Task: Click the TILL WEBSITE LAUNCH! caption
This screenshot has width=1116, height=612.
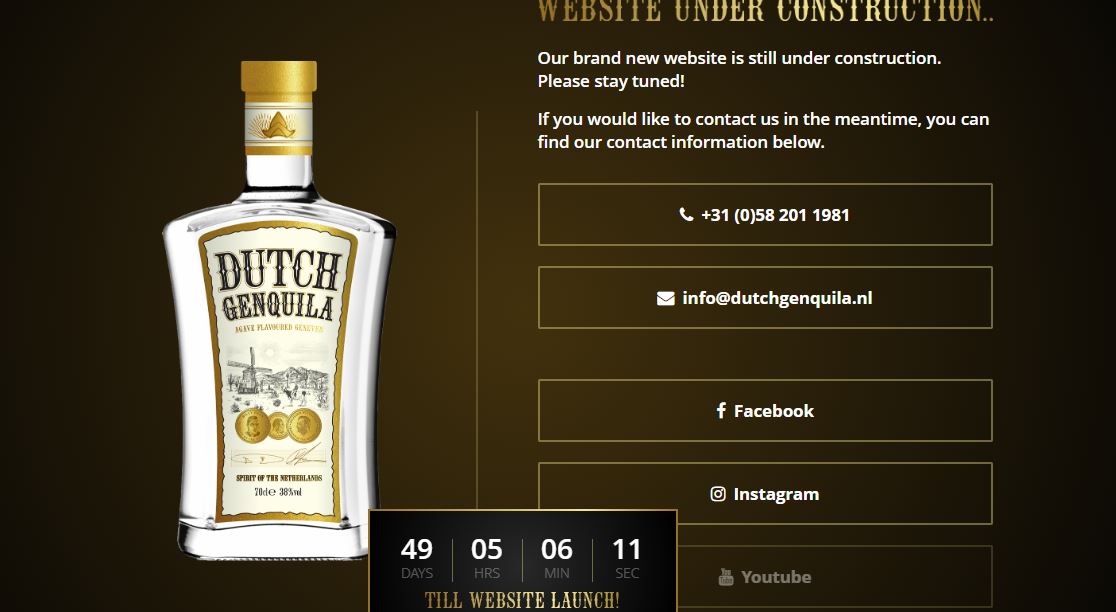Action: (x=522, y=600)
